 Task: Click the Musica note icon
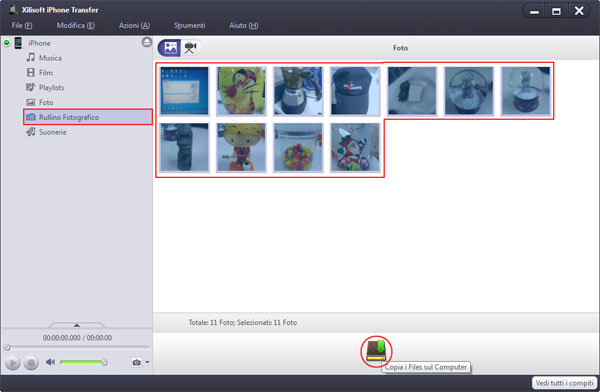coord(31,57)
